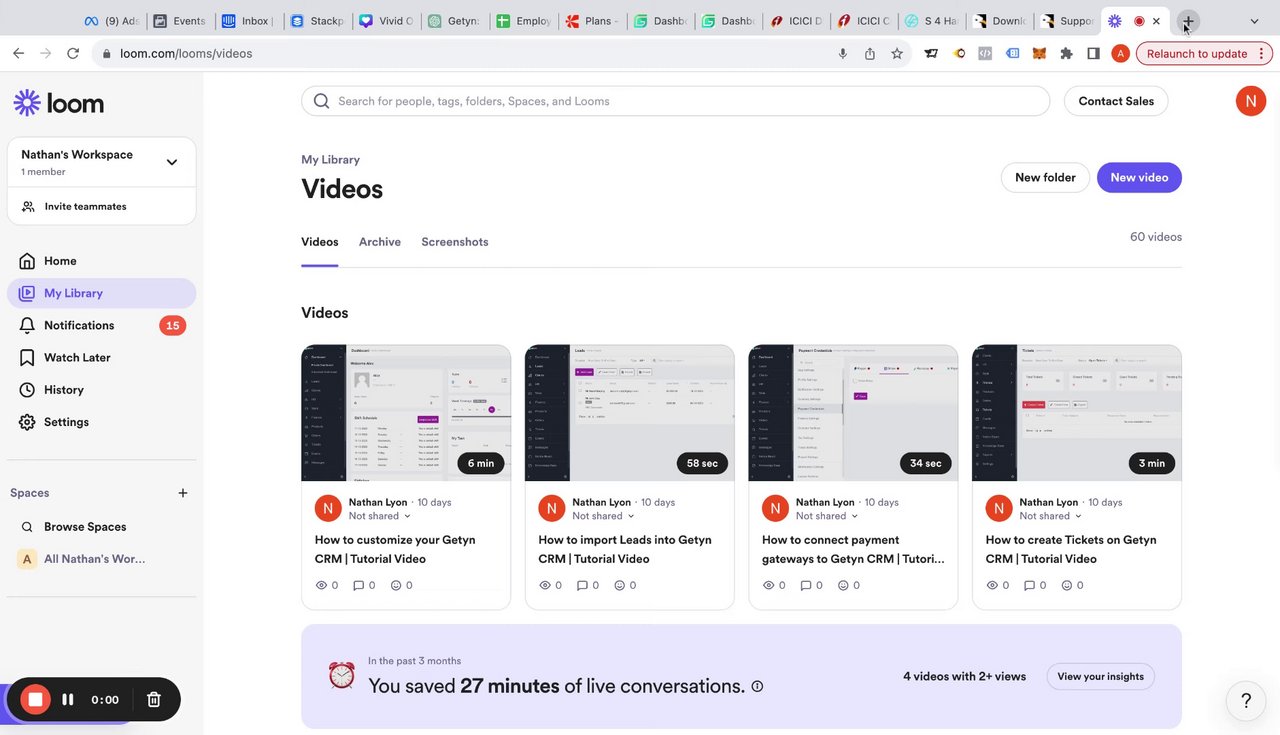The width and height of the screenshot is (1280, 735).
Task: Reload the page in the browser toolbar
Action: point(73,54)
